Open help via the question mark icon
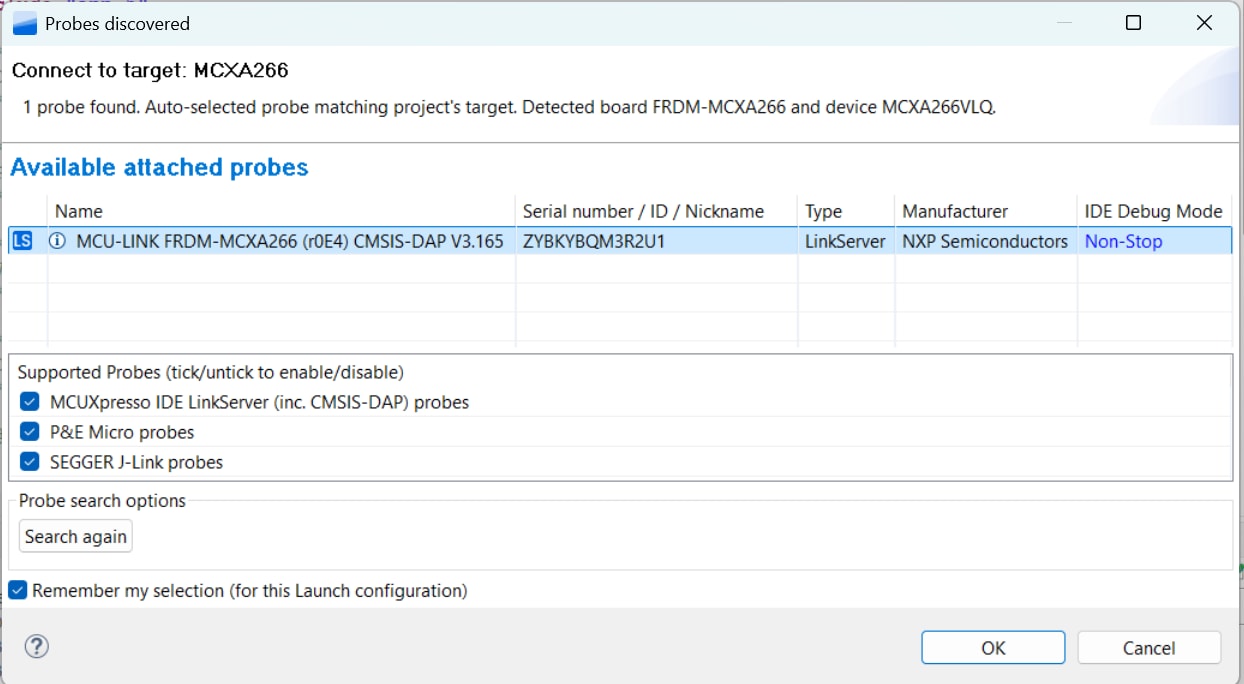This screenshot has height=684, width=1244. [37, 647]
